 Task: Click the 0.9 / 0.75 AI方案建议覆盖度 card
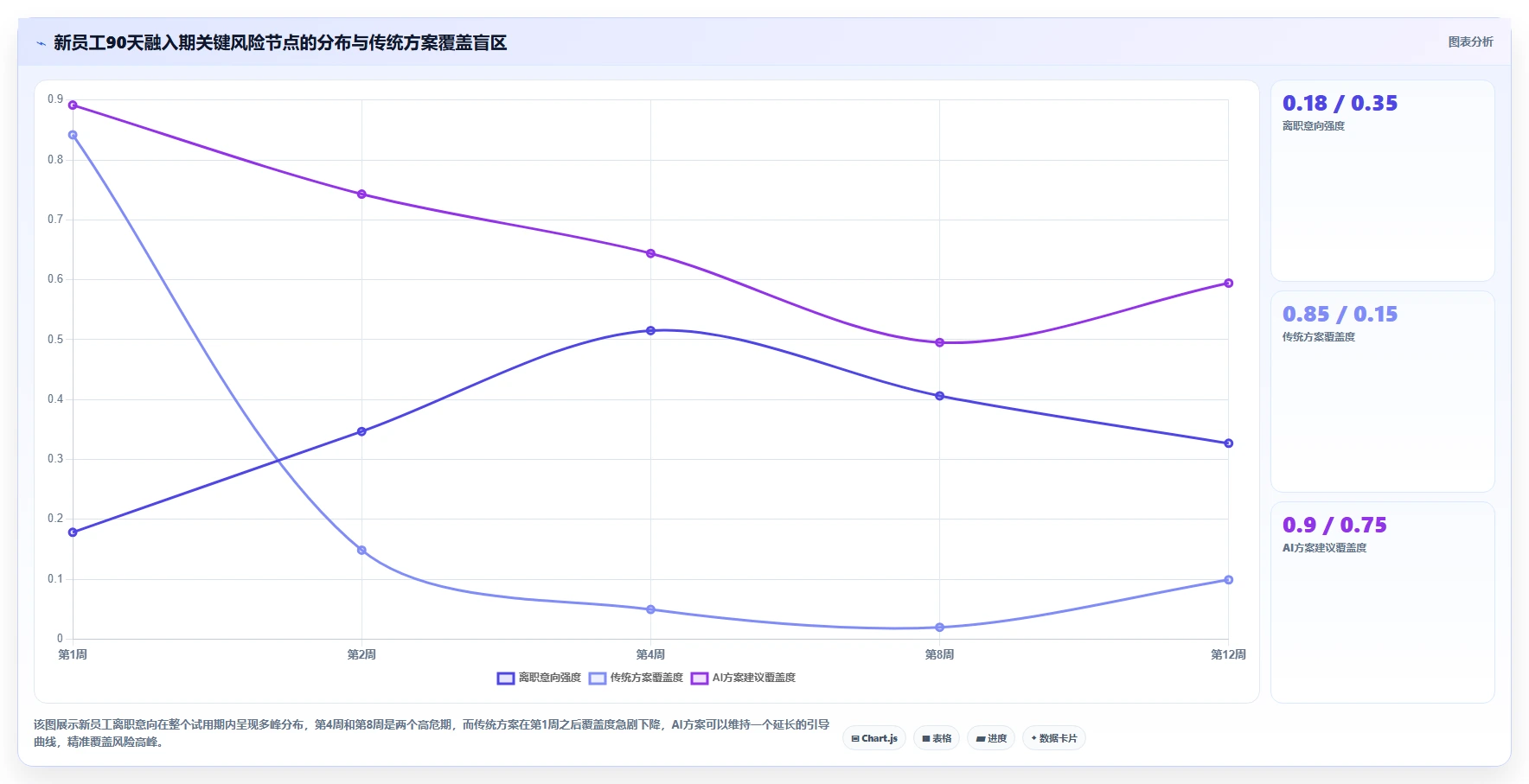coord(1382,602)
